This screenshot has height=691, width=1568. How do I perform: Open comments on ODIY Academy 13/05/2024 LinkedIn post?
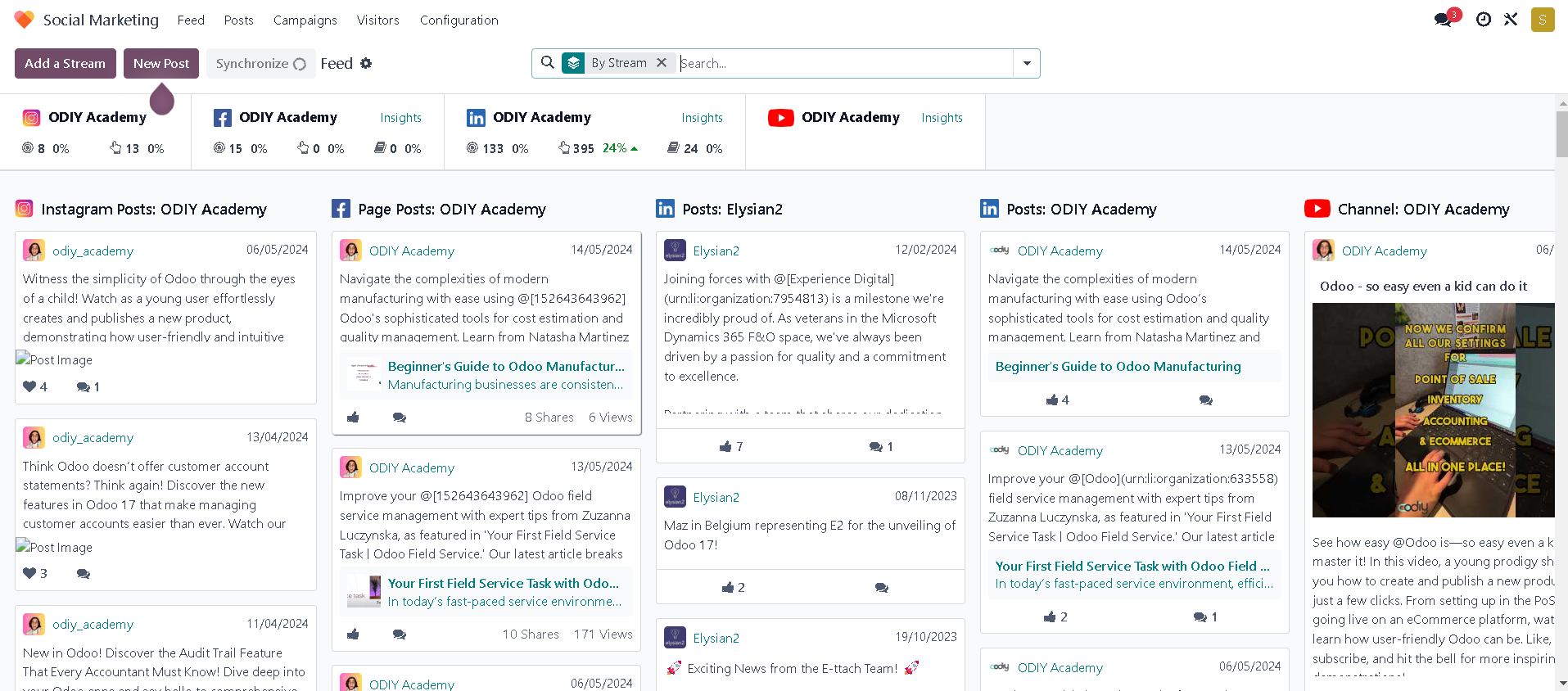[1200, 616]
